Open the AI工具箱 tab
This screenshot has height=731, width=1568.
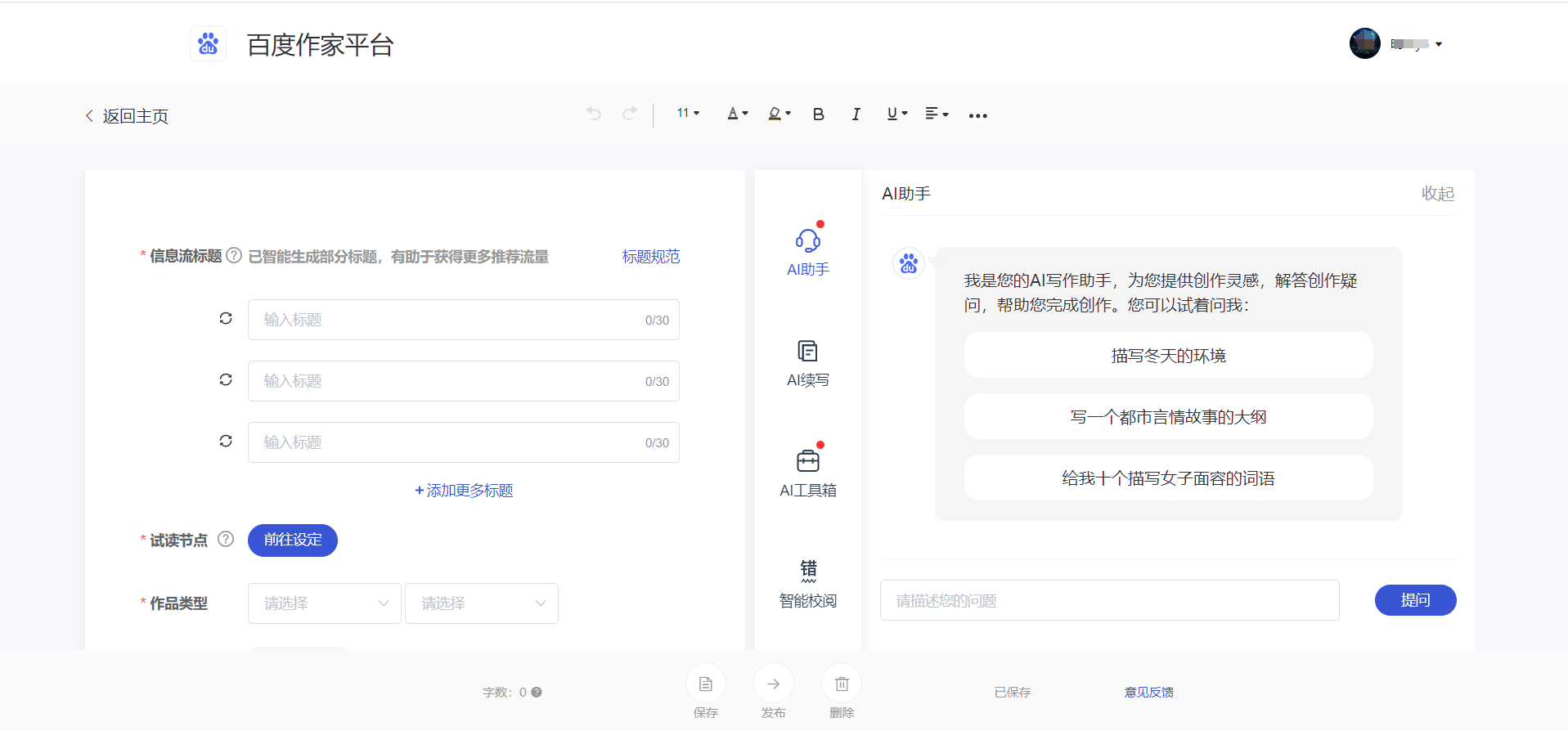tap(807, 474)
